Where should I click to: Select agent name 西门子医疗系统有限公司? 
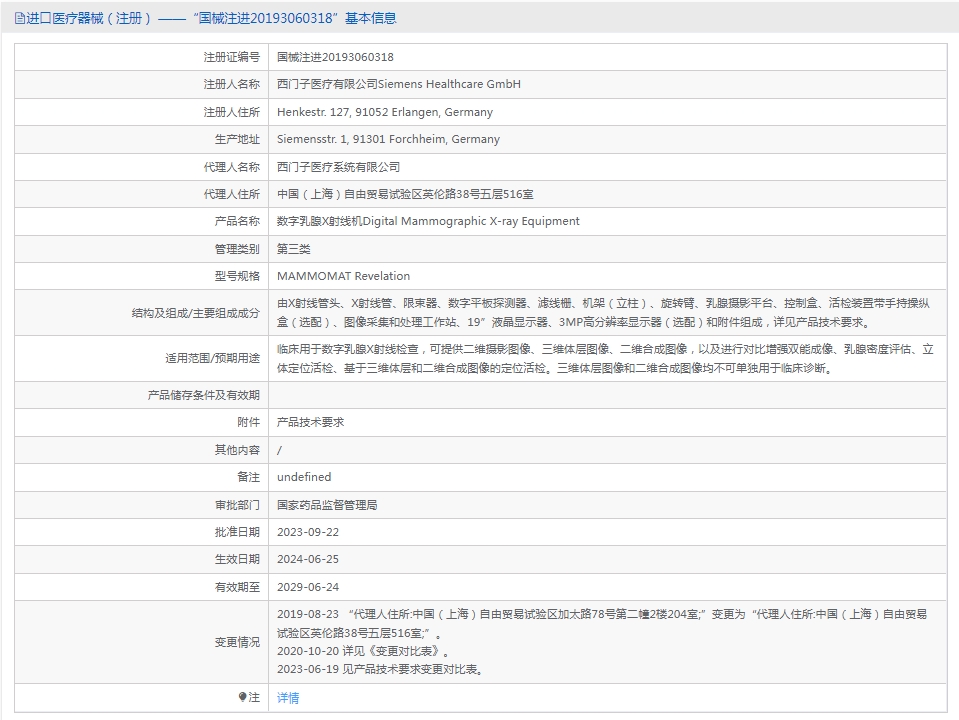[x=338, y=167]
